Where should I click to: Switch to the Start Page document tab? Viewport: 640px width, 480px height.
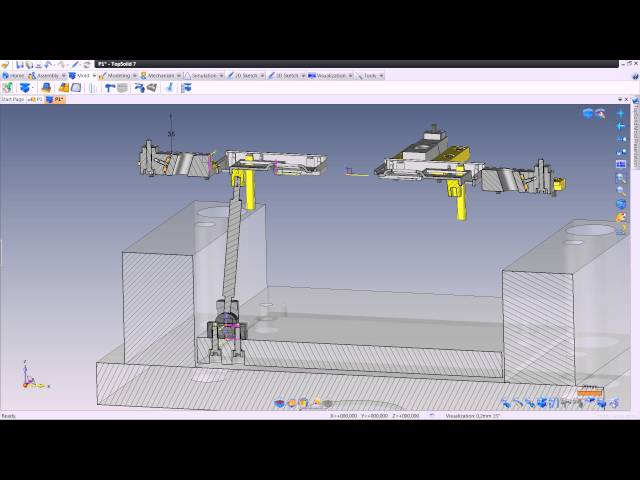[12, 99]
